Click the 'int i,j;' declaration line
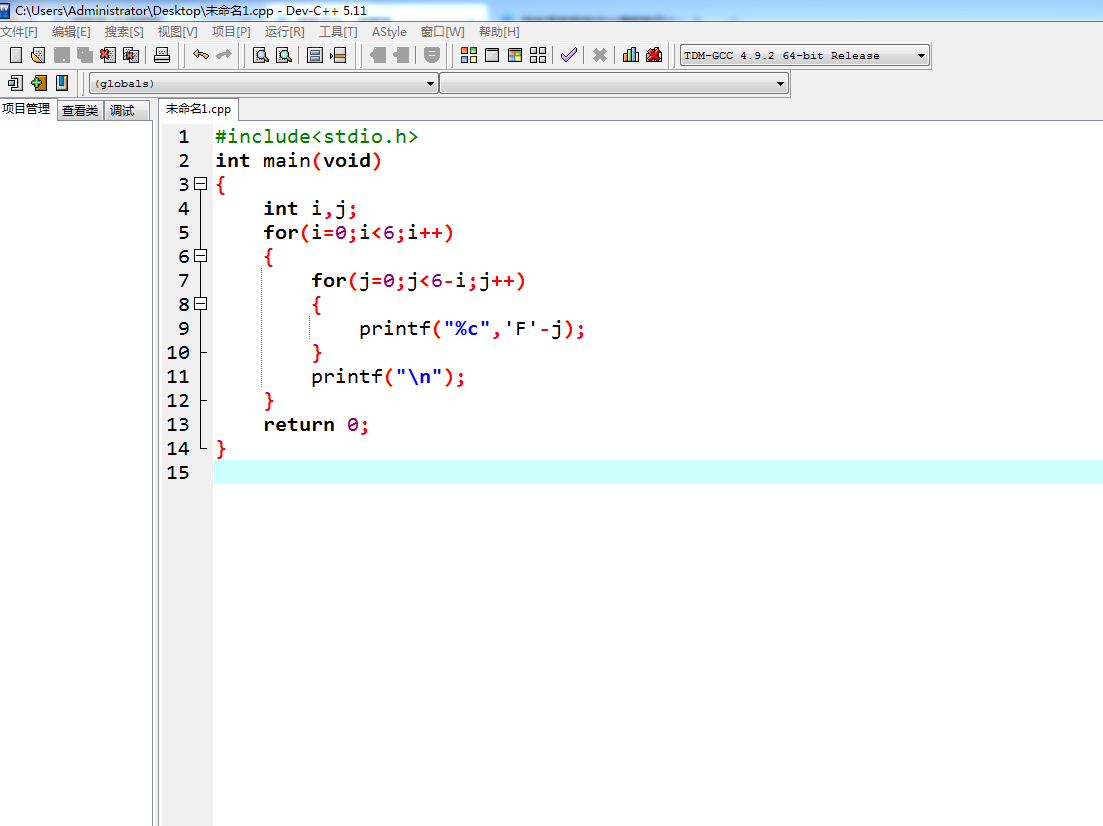This screenshot has height=826, width=1103. [x=310, y=208]
